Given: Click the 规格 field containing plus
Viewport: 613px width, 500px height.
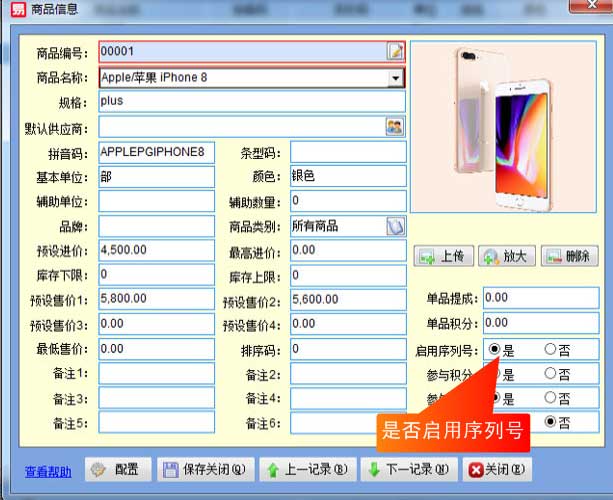Looking at the screenshot, I should pyautogui.click(x=251, y=102).
